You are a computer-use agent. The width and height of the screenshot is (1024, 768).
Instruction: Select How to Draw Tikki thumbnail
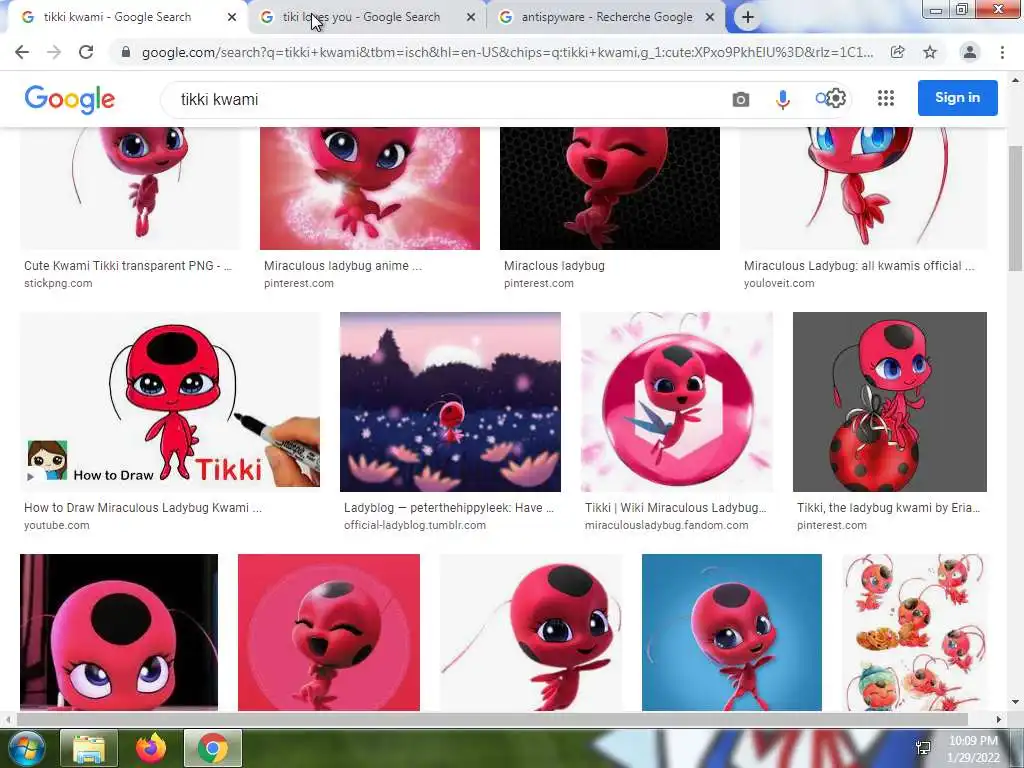(x=170, y=400)
